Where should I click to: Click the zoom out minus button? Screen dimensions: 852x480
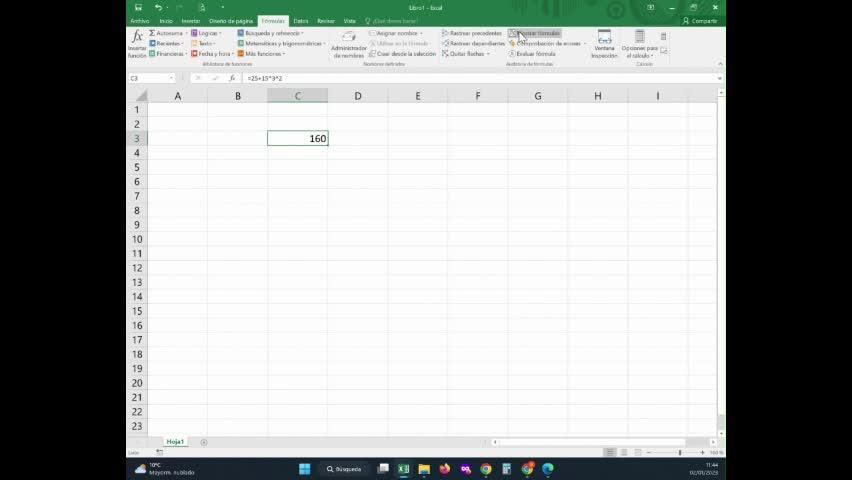tap(649, 452)
